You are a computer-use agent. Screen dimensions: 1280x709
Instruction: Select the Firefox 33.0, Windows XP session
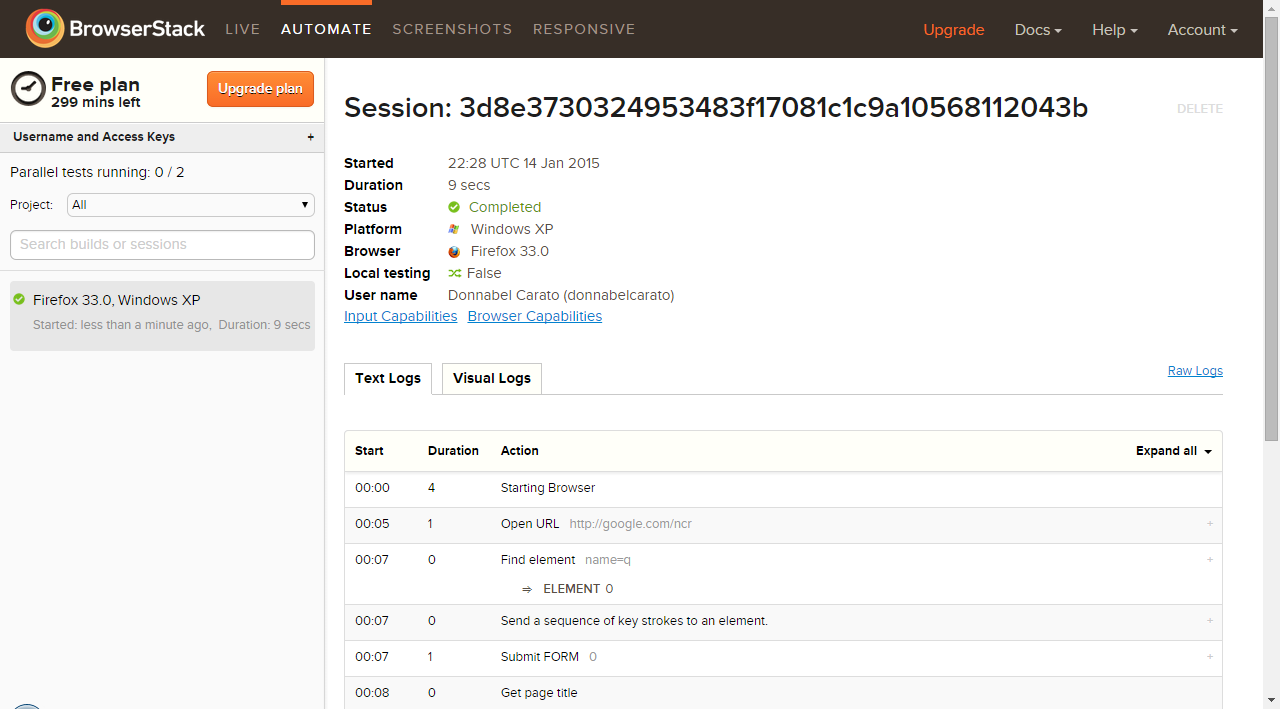[162, 316]
